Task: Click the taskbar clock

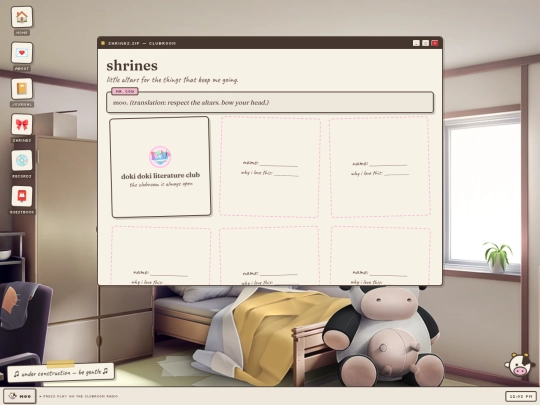Action: tap(521, 396)
